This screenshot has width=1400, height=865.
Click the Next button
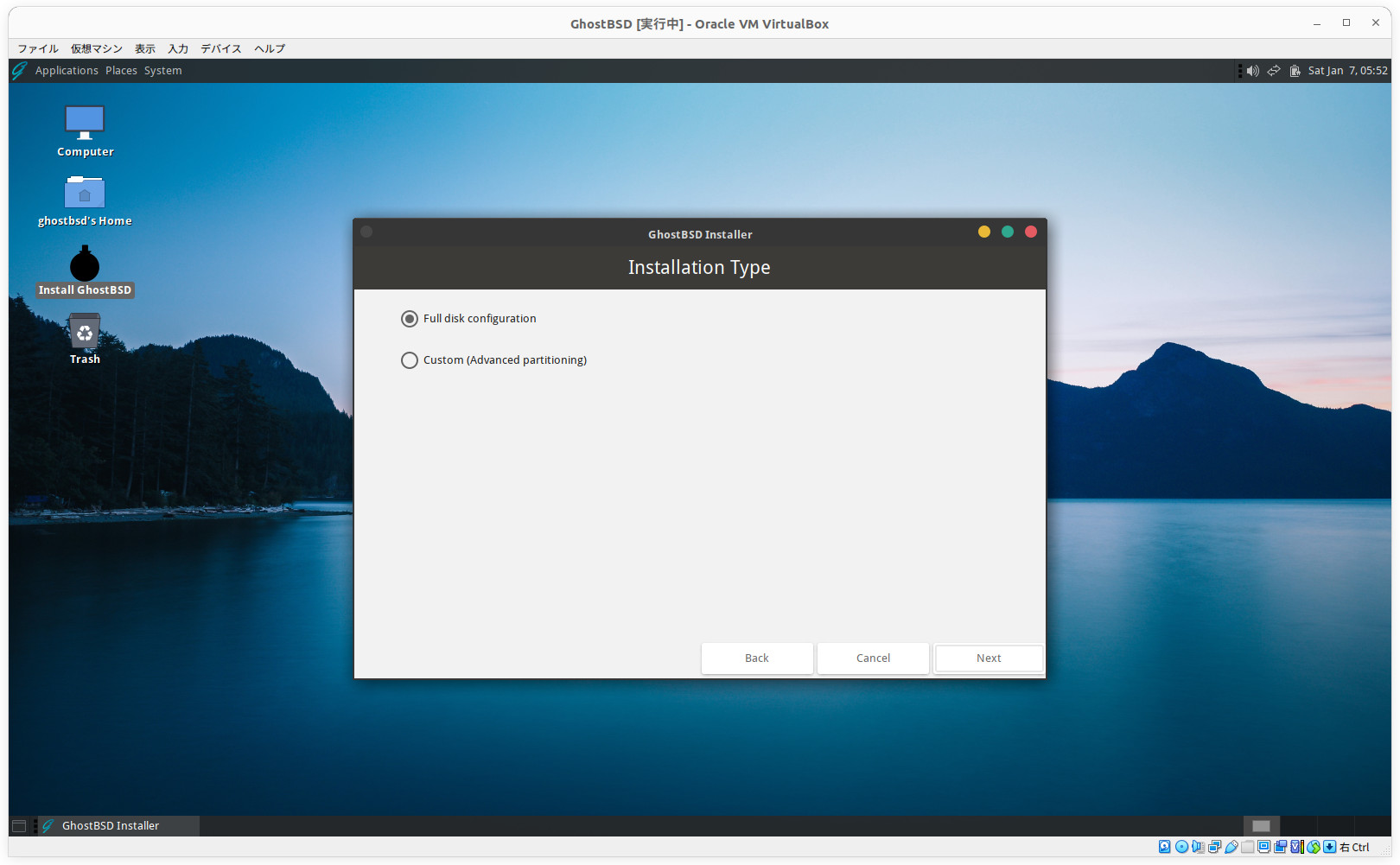(x=989, y=658)
